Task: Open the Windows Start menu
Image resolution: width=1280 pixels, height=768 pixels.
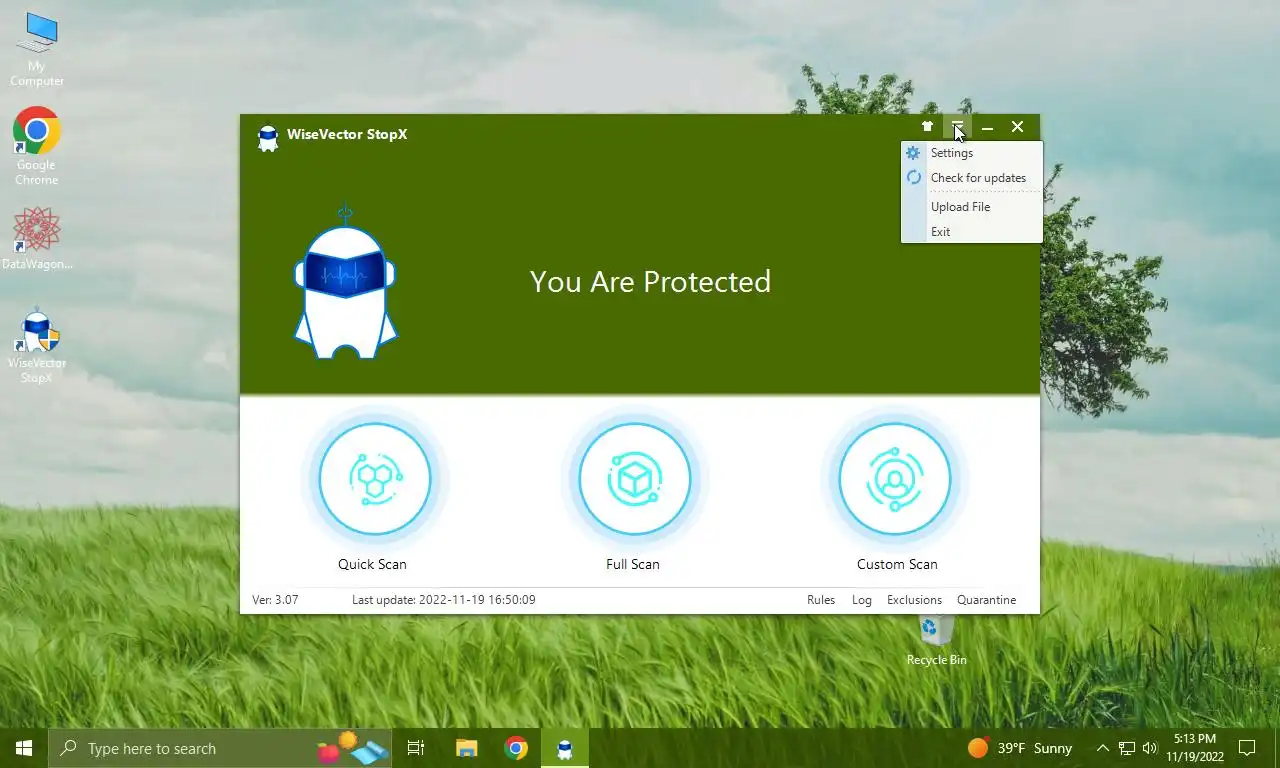Action: click(24, 748)
